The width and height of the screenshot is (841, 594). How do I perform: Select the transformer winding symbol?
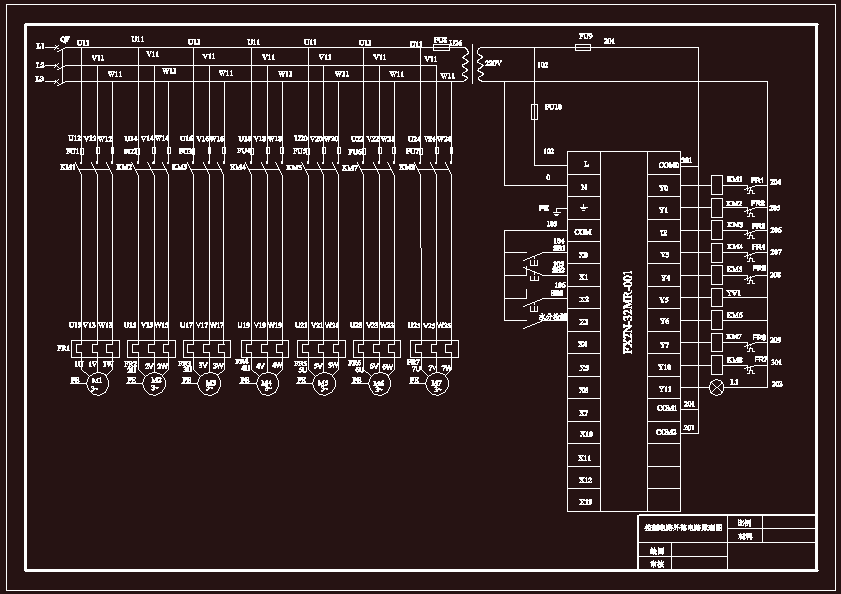point(473,64)
